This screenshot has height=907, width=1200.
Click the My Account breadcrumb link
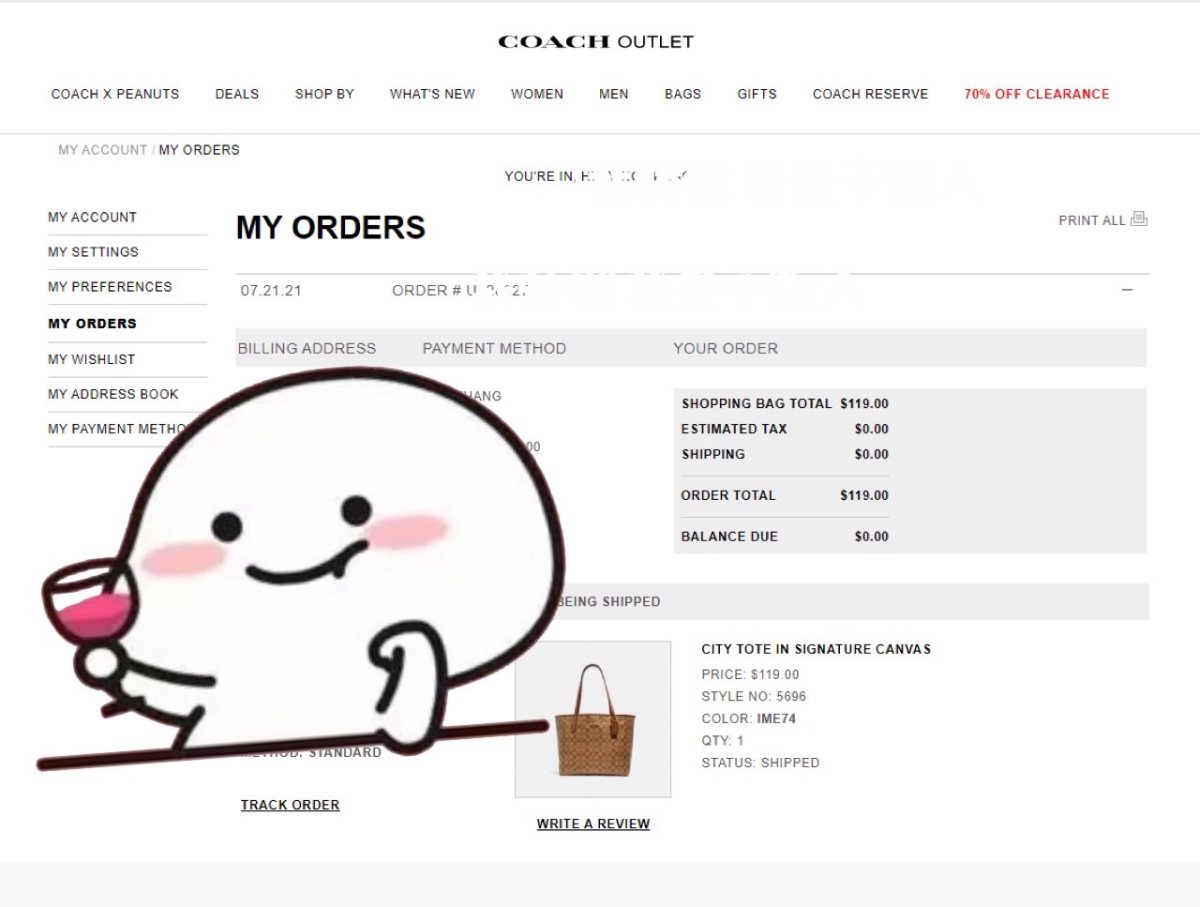[102, 150]
